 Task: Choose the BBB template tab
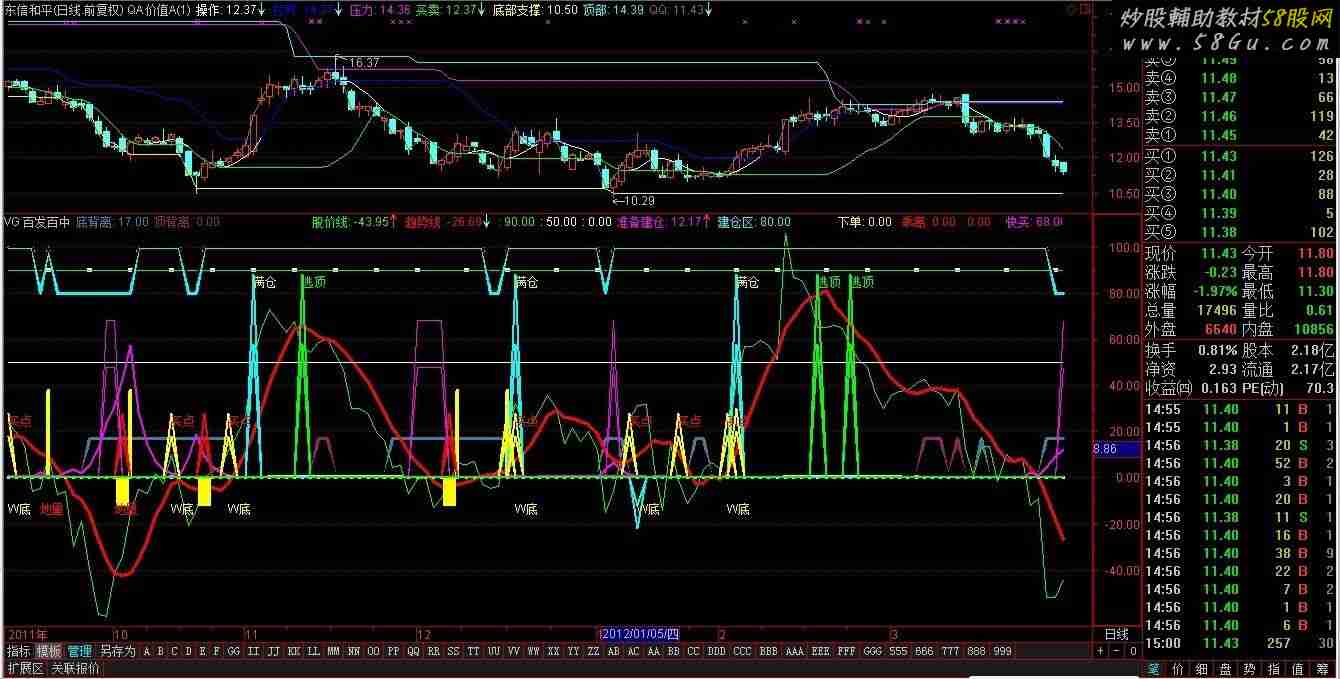click(x=769, y=651)
